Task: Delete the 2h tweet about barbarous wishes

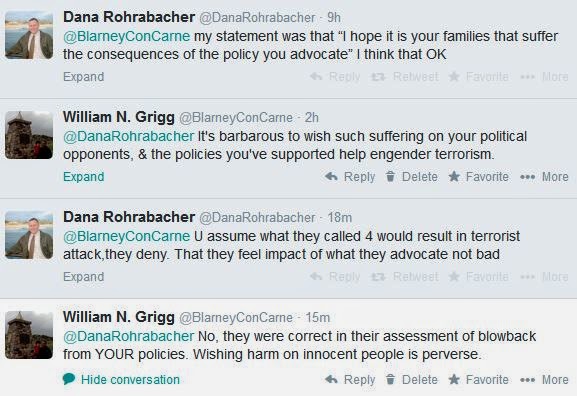Action: (x=411, y=177)
